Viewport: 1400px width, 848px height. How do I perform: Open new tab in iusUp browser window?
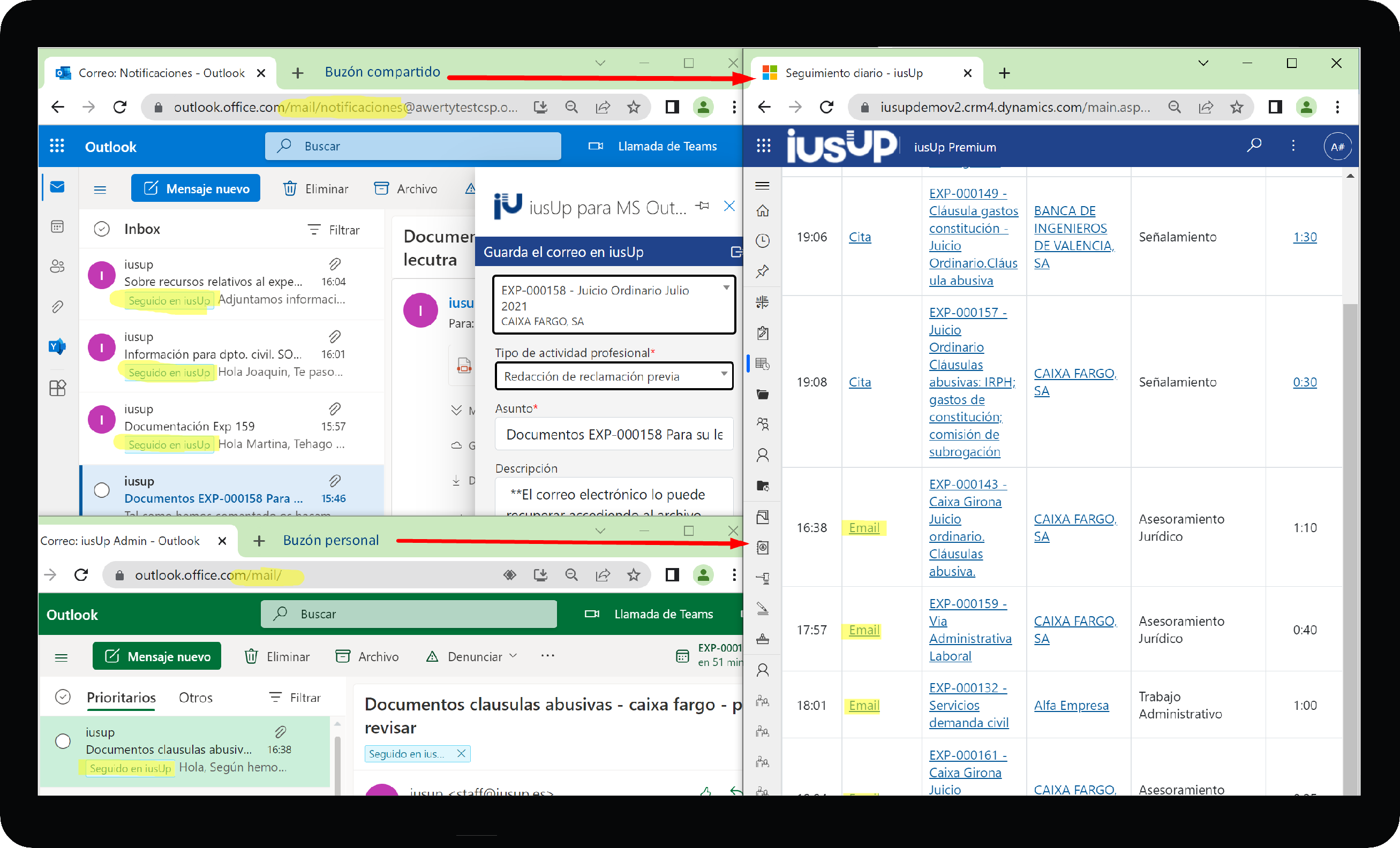[1004, 73]
